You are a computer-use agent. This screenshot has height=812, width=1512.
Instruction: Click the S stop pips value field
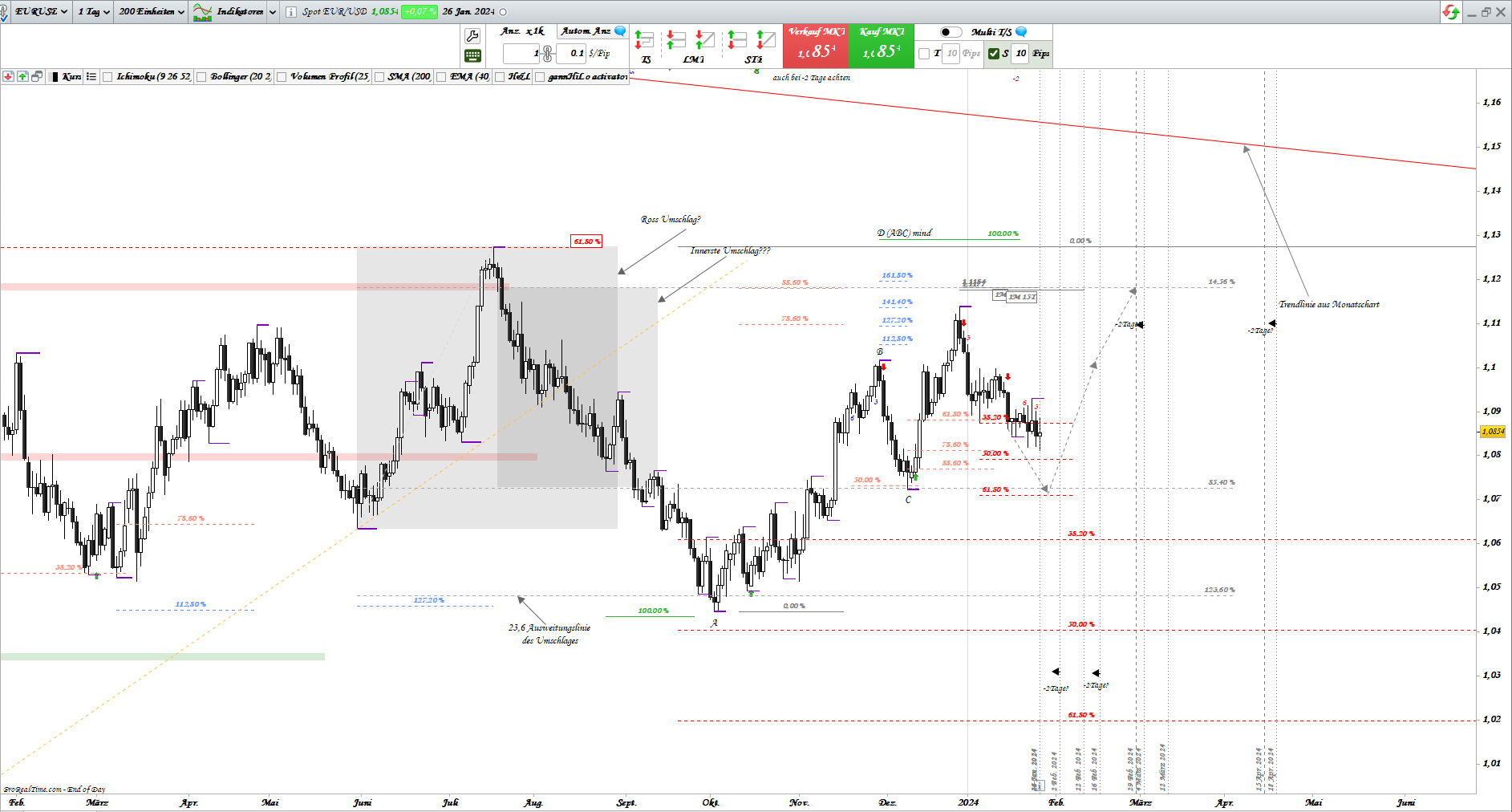tap(1020, 54)
